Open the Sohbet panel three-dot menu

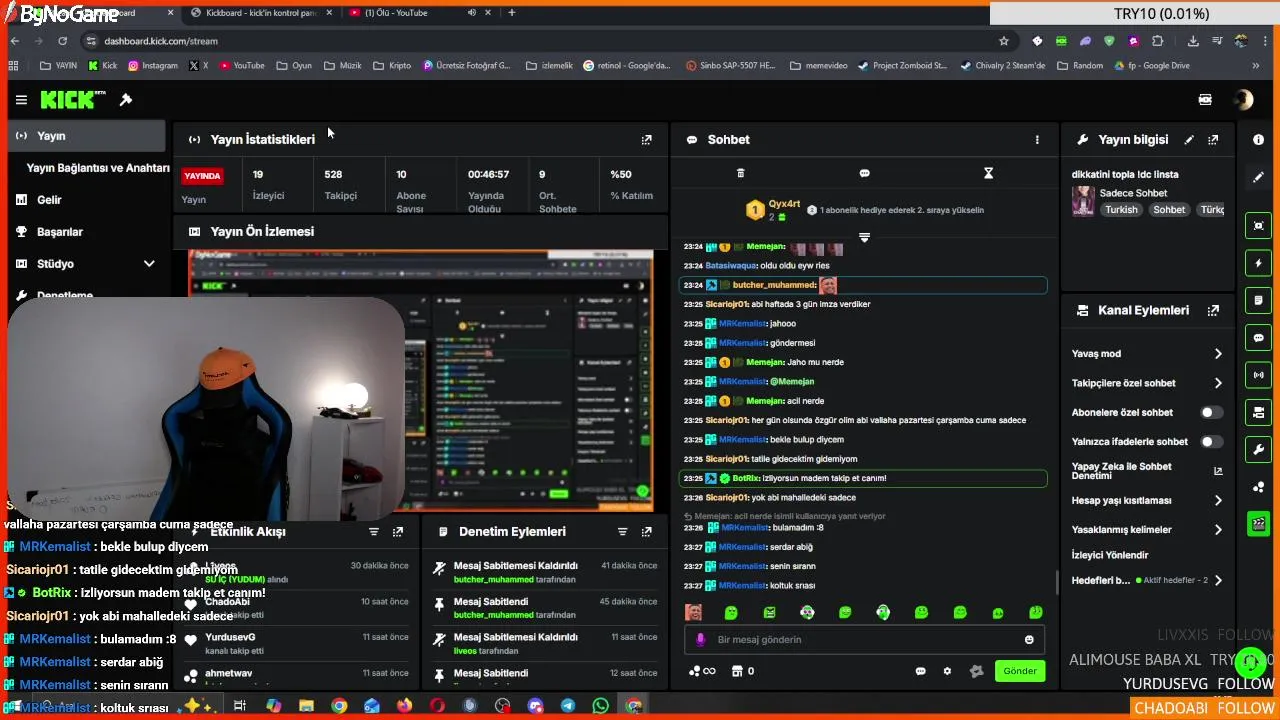[1037, 140]
